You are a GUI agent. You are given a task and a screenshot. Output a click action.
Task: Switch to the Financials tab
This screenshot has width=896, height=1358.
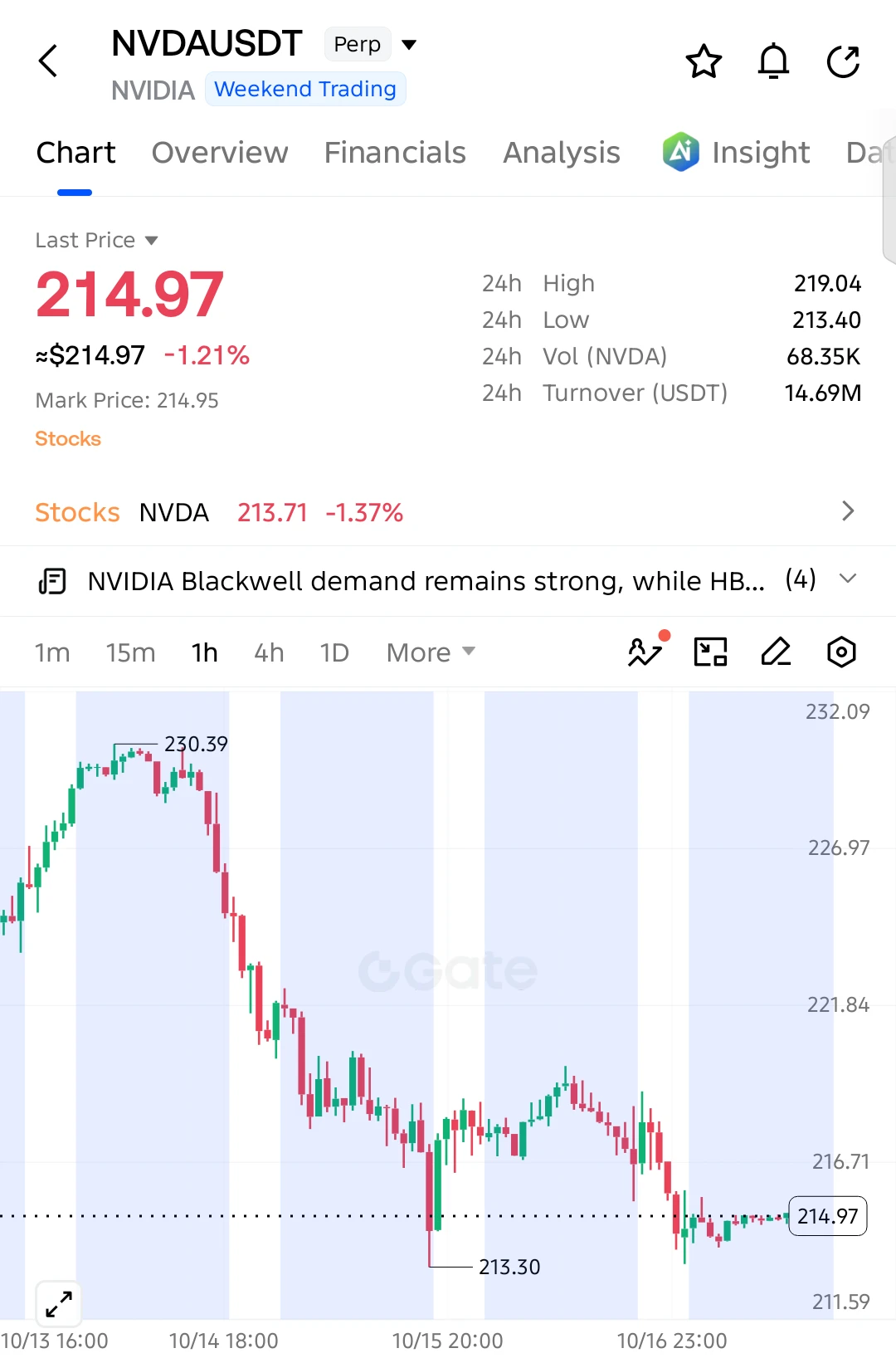(x=395, y=153)
